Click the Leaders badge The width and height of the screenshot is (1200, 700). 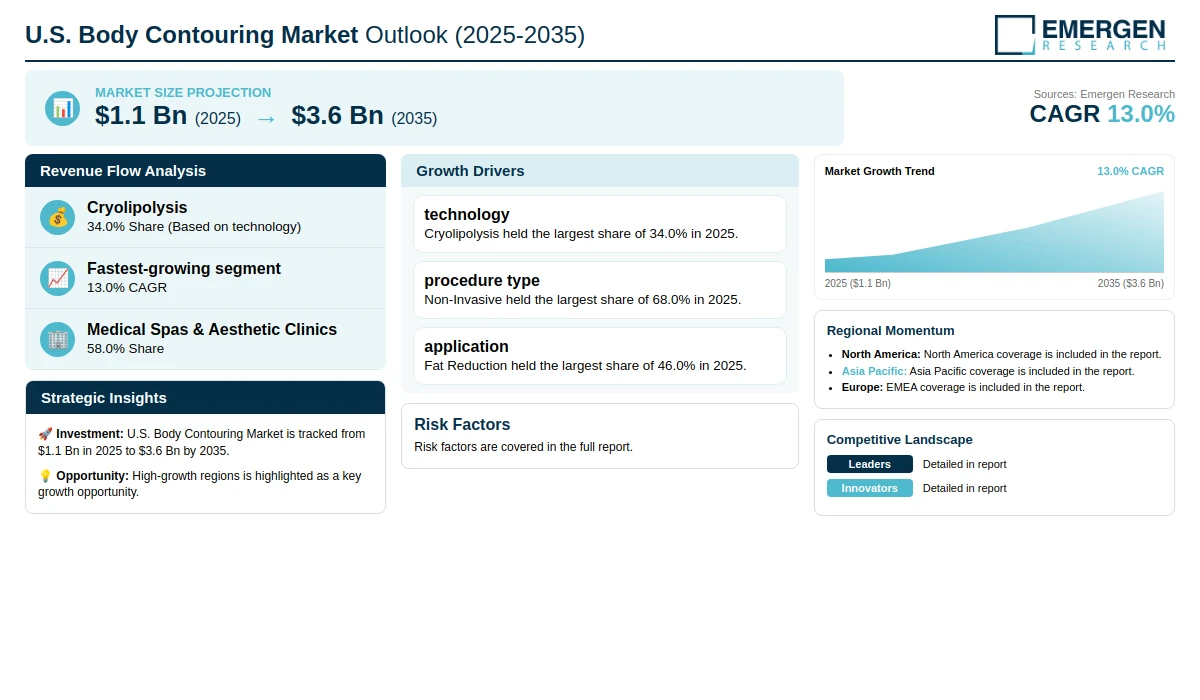tap(870, 464)
